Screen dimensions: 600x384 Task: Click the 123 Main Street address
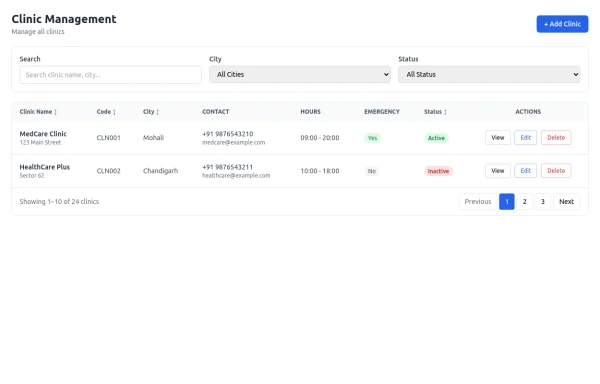pyautogui.click(x=40, y=142)
